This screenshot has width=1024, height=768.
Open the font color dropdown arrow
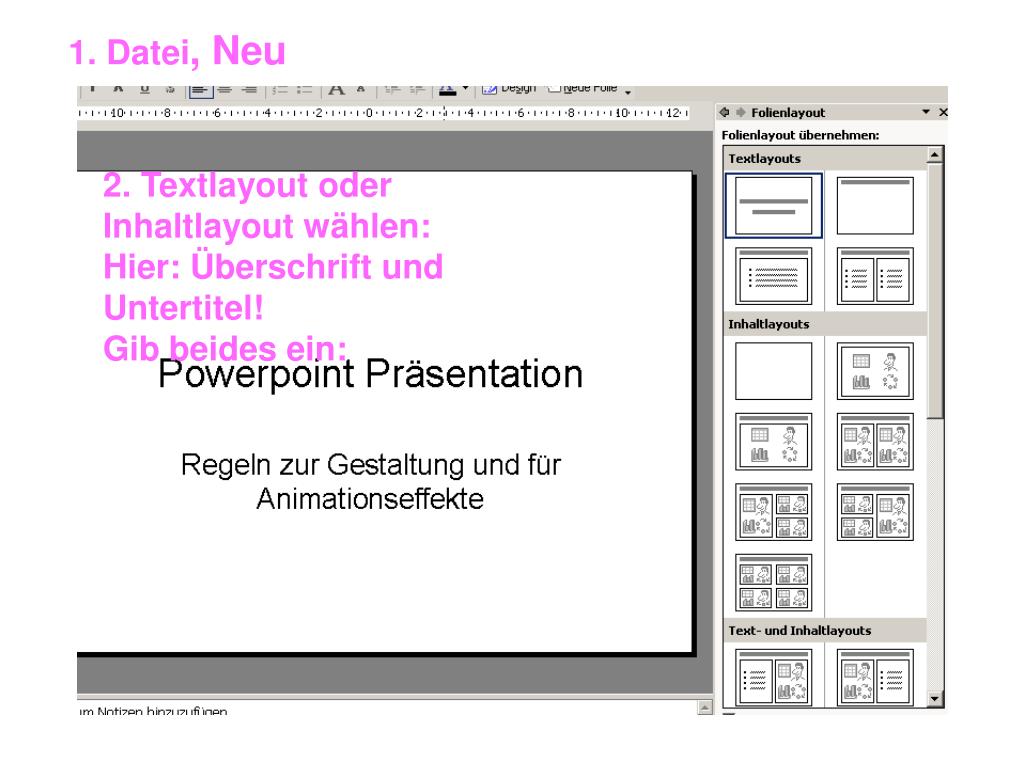click(x=465, y=89)
